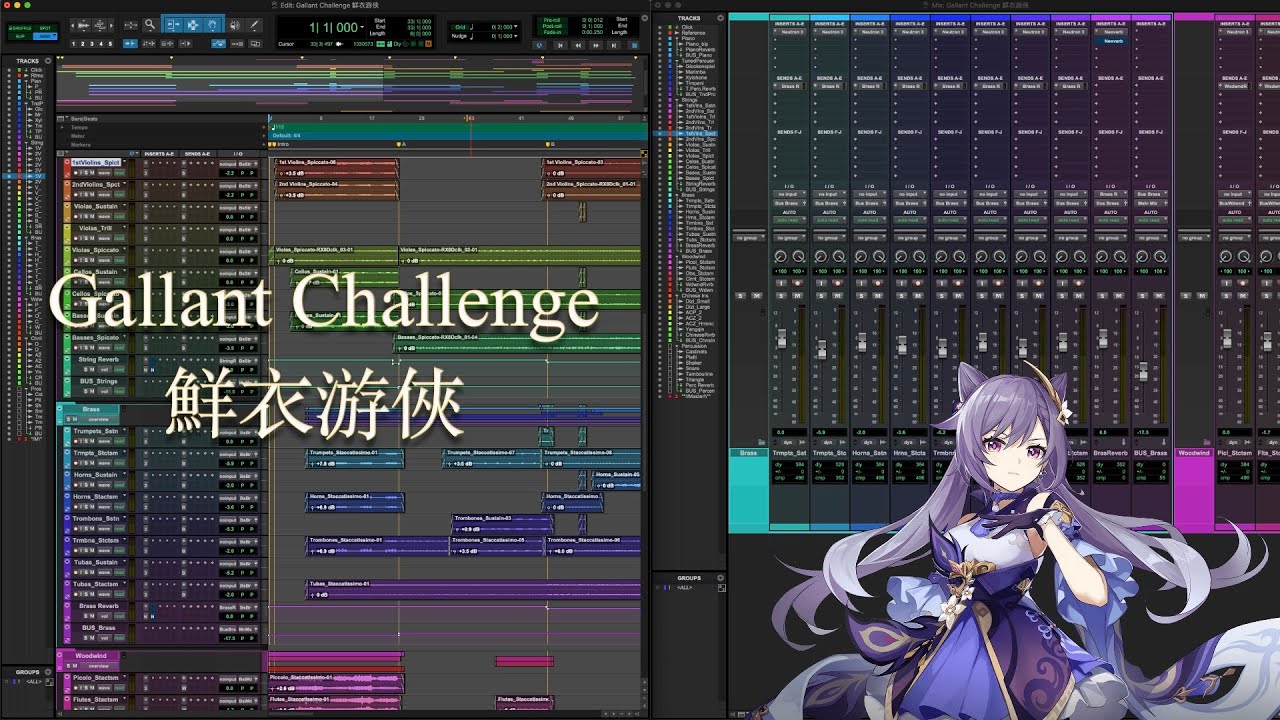Enable Spot edit mode
The width and height of the screenshot is (1280, 720).
tap(45, 28)
